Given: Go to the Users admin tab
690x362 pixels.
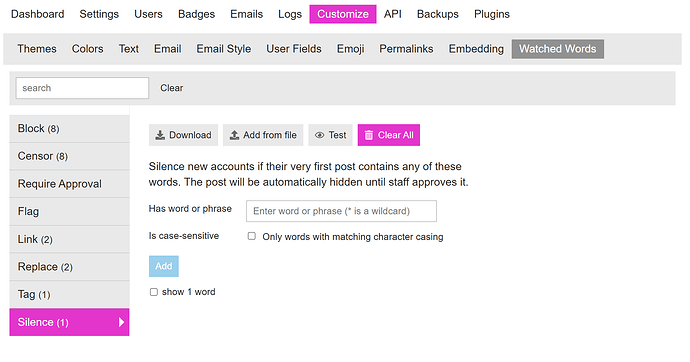Looking at the screenshot, I should pyautogui.click(x=148, y=14).
